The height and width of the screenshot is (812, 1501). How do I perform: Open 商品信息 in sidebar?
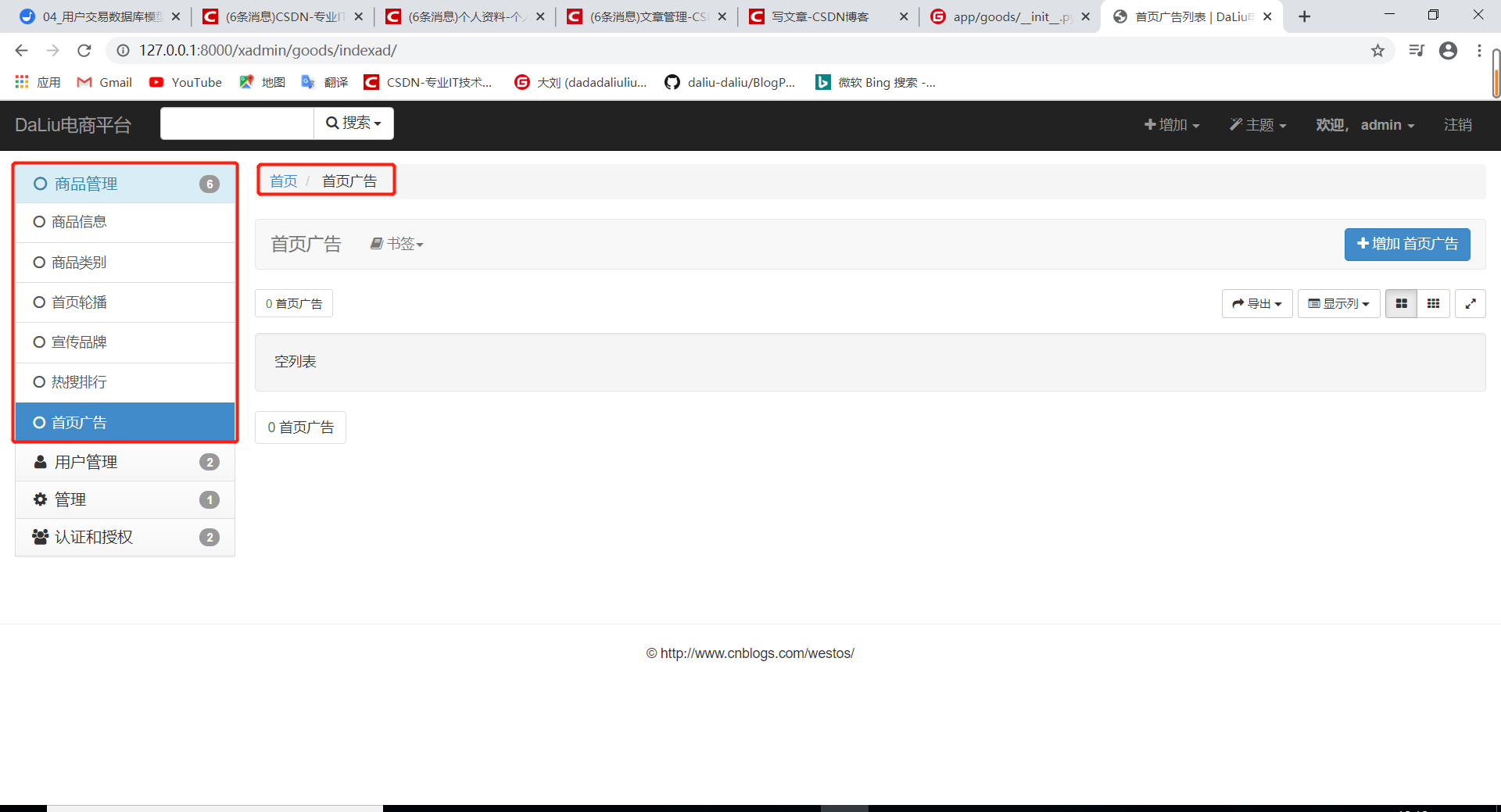pyautogui.click(x=125, y=222)
